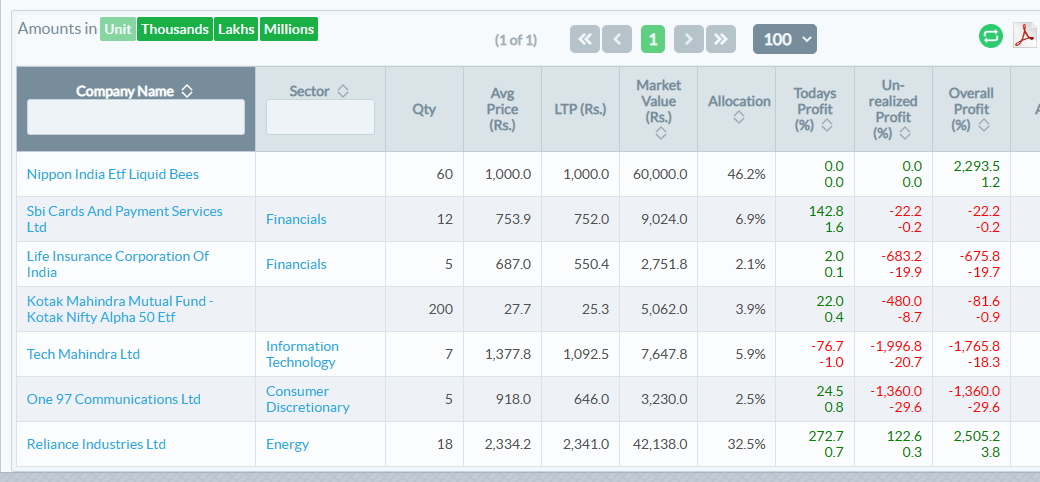Screen dimensions: 1040x482
Task: Go to next page arrow
Action: point(688,39)
